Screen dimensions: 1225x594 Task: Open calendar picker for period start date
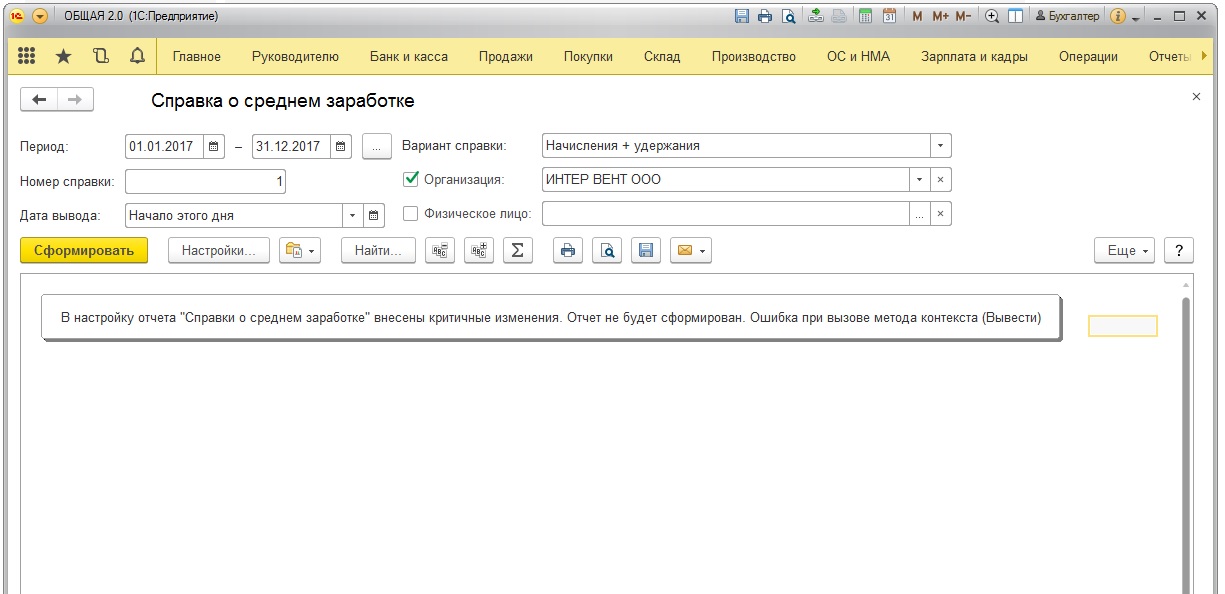[x=215, y=146]
